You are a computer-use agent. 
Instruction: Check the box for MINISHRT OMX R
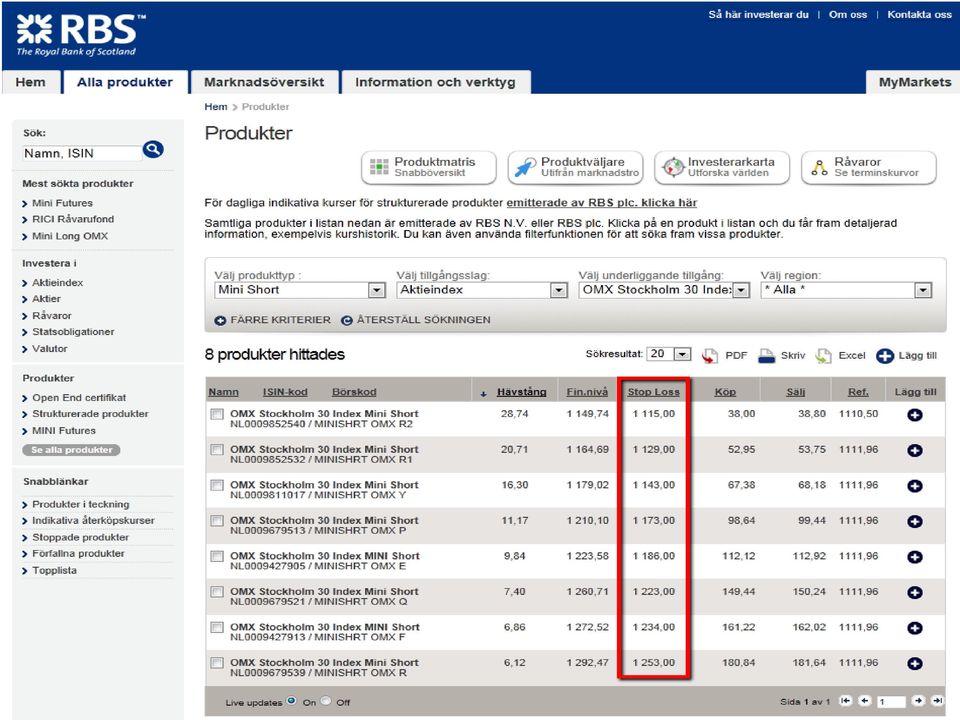(217, 663)
